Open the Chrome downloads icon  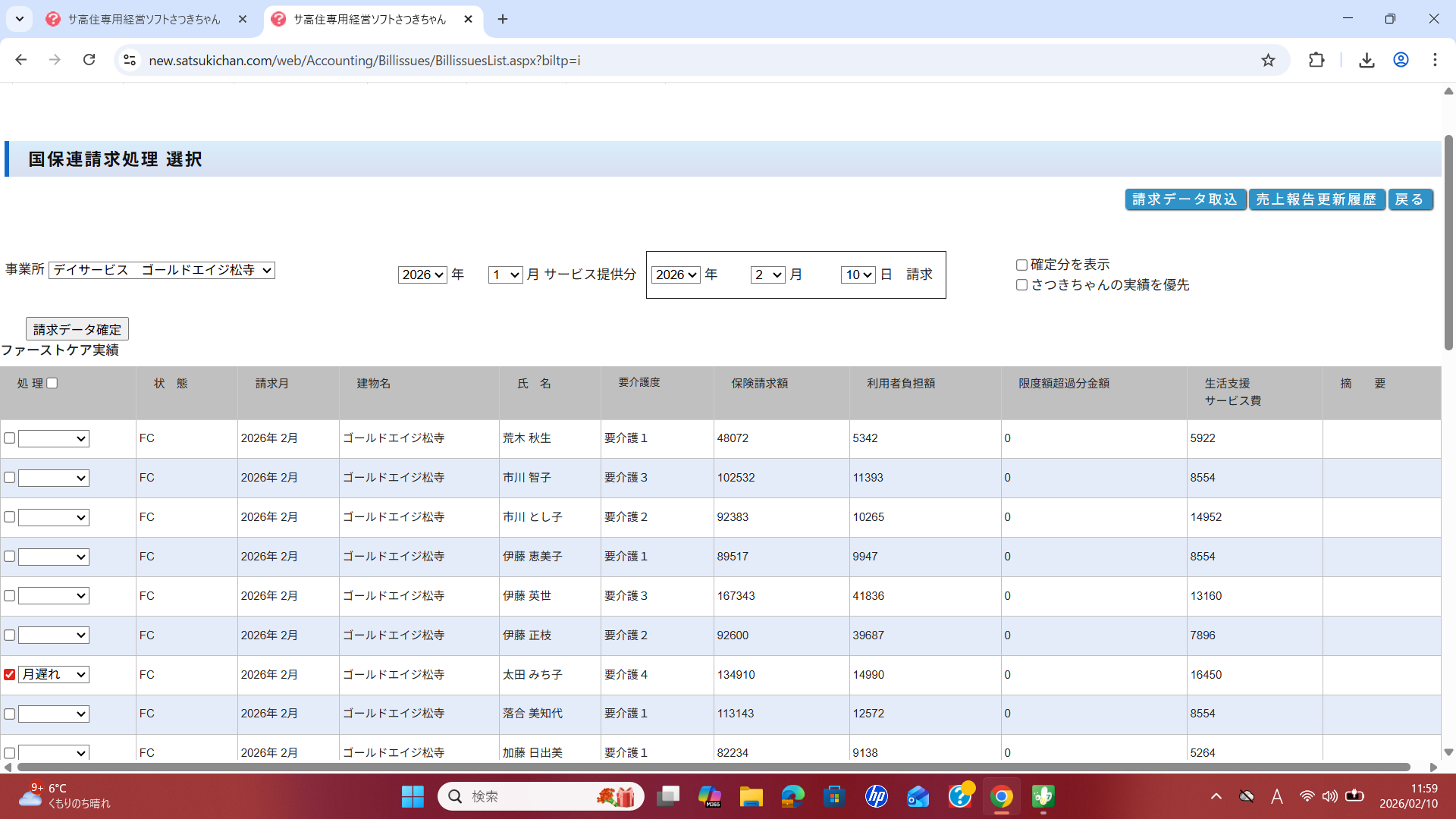tap(1367, 60)
